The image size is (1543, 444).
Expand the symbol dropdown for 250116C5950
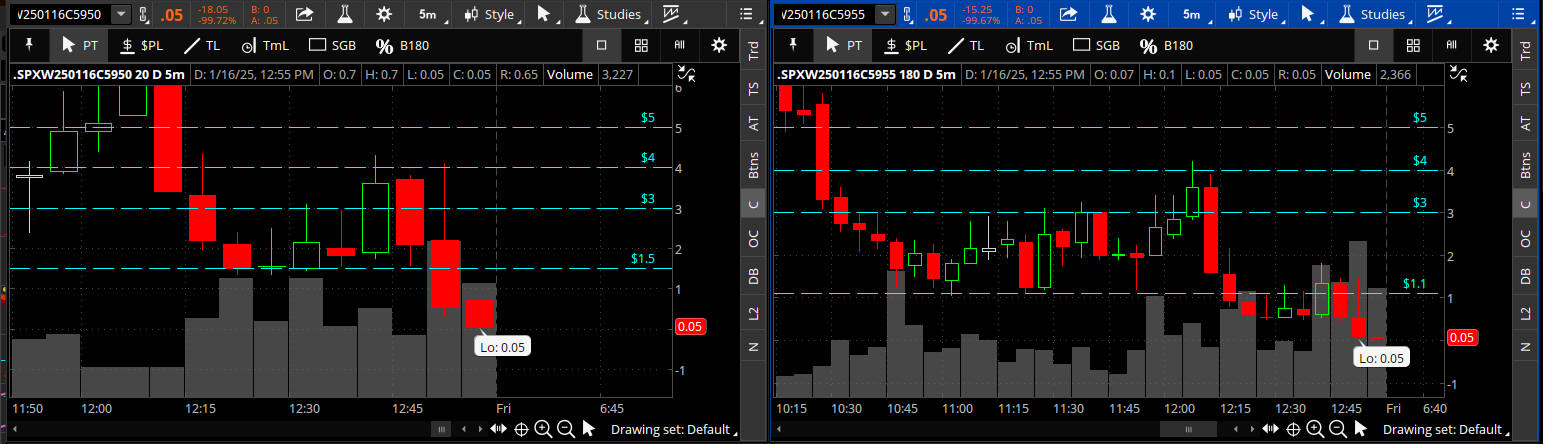pos(121,14)
